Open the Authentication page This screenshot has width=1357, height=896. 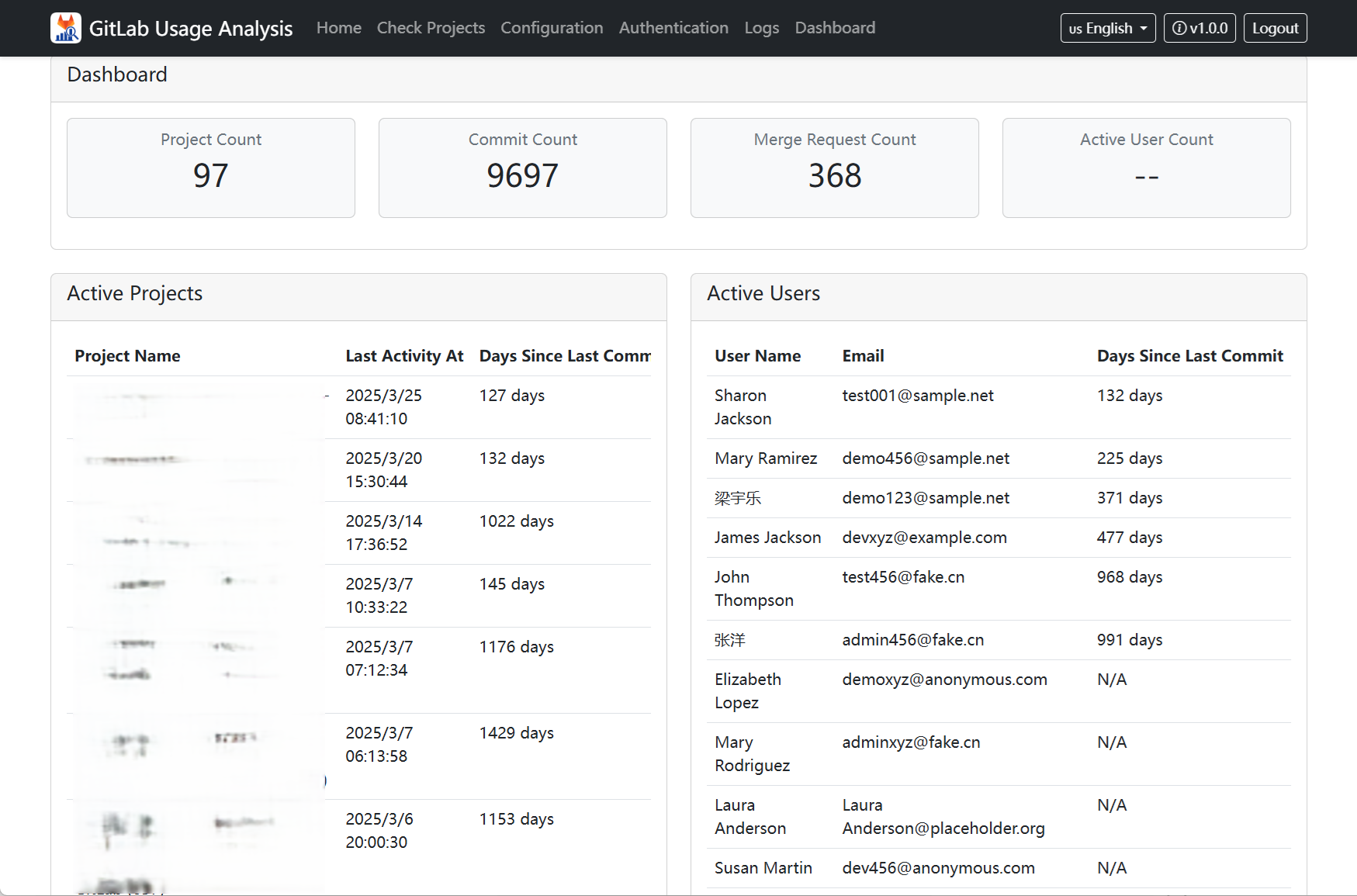pyautogui.click(x=673, y=28)
